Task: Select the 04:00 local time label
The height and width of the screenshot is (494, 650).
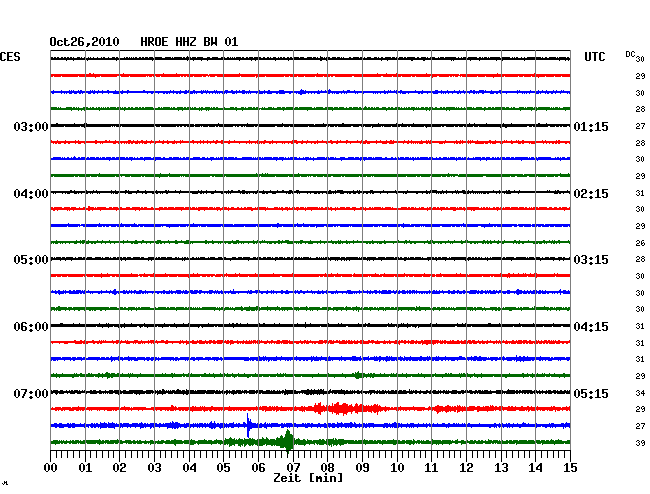Action: click(x=31, y=194)
